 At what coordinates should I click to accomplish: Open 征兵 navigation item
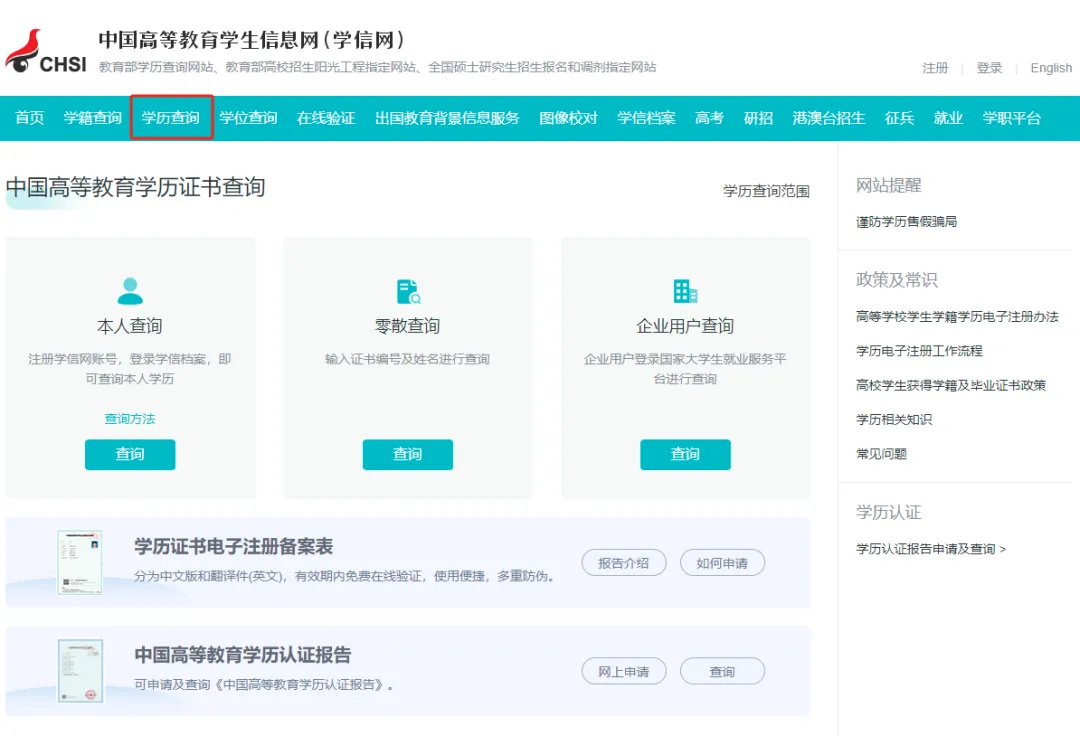[900, 118]
